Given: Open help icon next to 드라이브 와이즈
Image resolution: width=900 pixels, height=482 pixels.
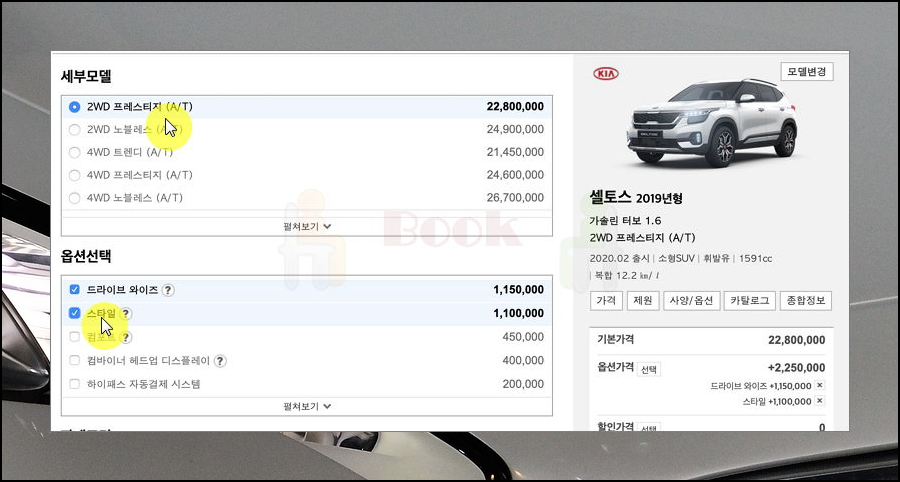Looking at the screenshot, I should pyautogui.click(x=168, y=290).
